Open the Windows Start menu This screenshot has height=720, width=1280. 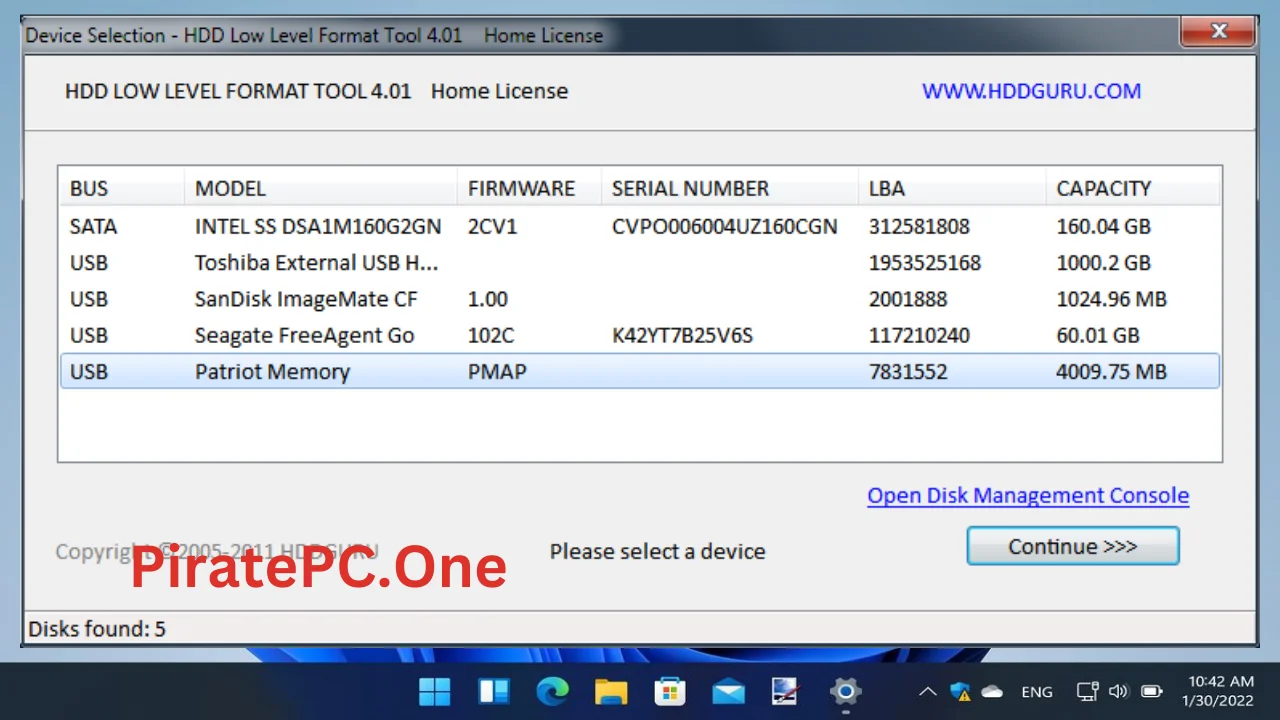pos(435,691)
